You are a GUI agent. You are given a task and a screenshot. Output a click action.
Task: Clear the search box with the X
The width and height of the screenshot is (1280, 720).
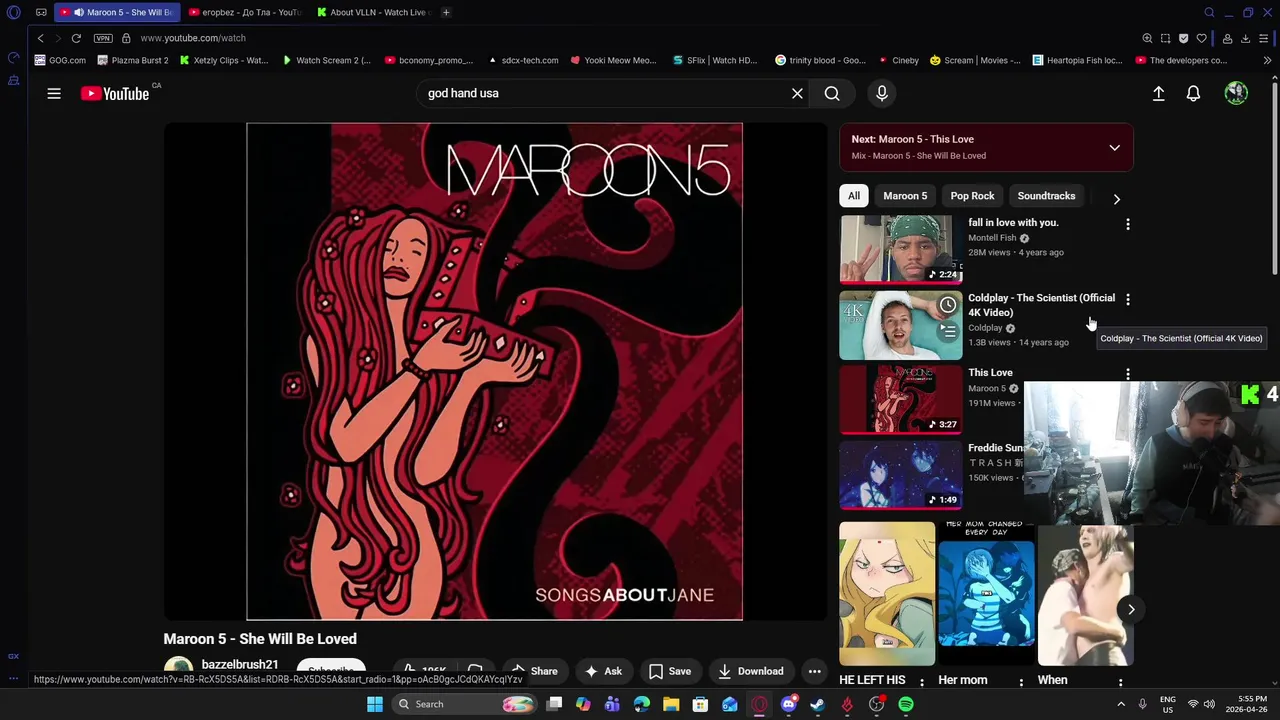[797, 93]
